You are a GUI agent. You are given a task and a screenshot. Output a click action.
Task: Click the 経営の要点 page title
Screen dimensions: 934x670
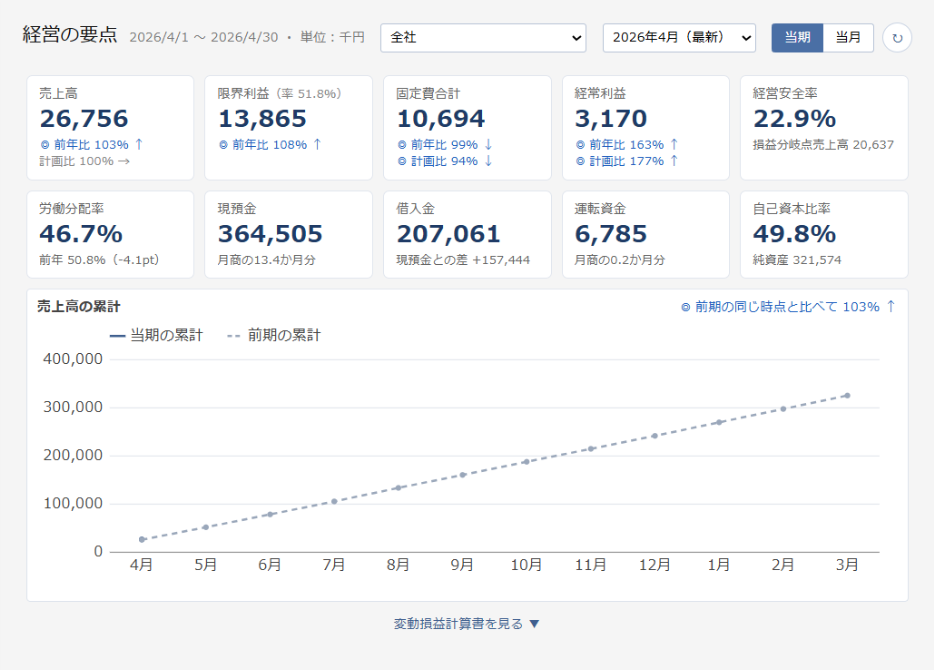[70, 35]
